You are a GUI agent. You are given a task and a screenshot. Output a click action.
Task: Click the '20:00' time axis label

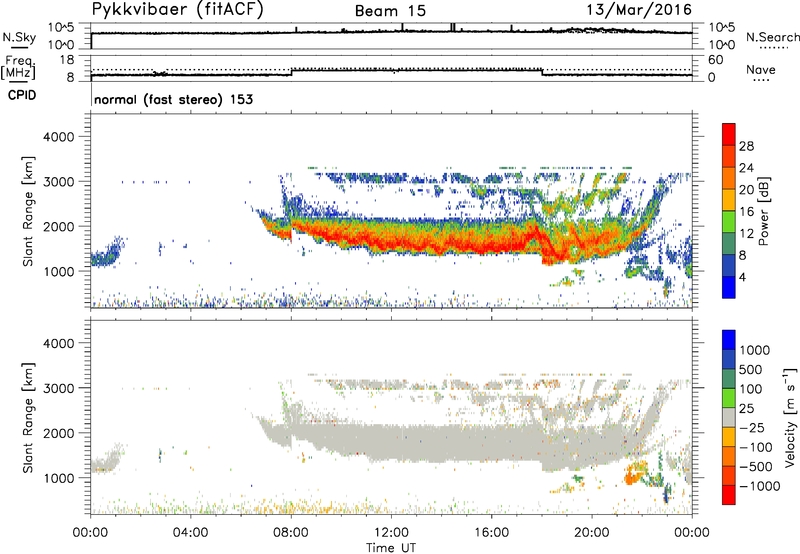[592, 533]
